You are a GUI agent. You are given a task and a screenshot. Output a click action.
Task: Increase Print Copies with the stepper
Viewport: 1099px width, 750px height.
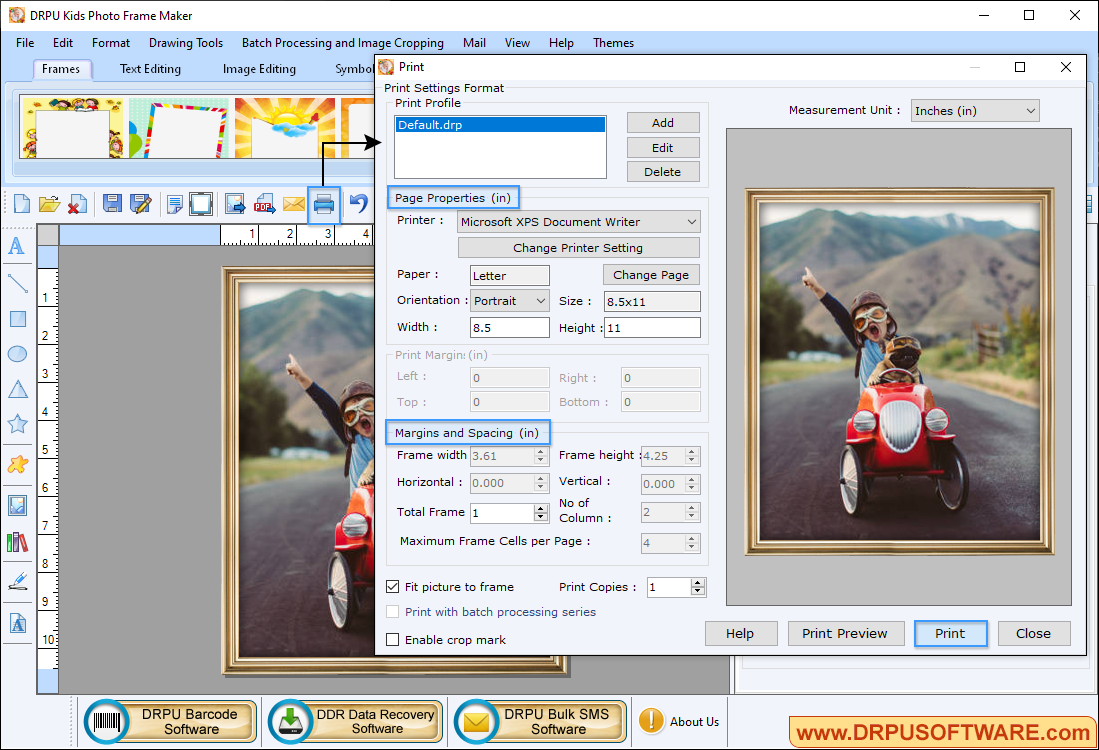pyautogui.click(x=699, y=582)
